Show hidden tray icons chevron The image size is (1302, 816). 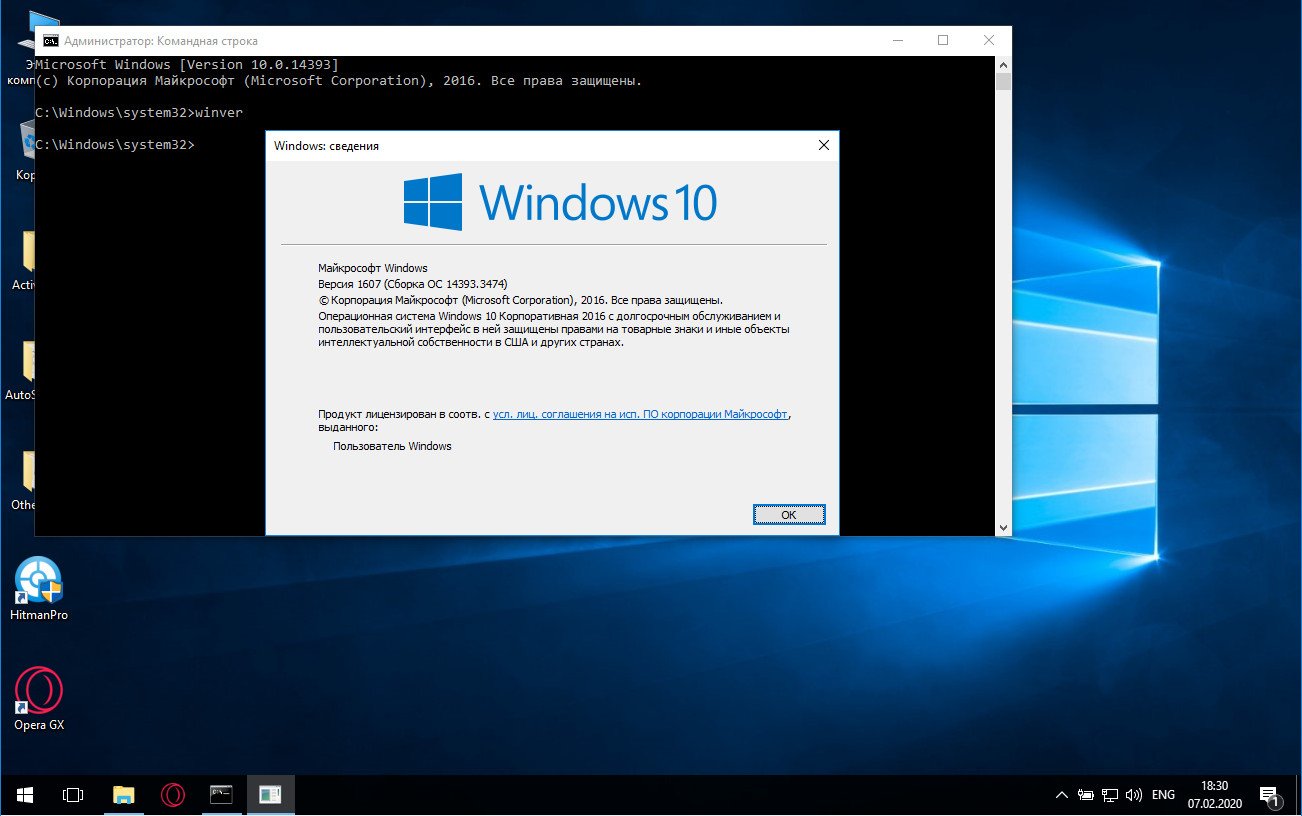tap(1062, 796)
